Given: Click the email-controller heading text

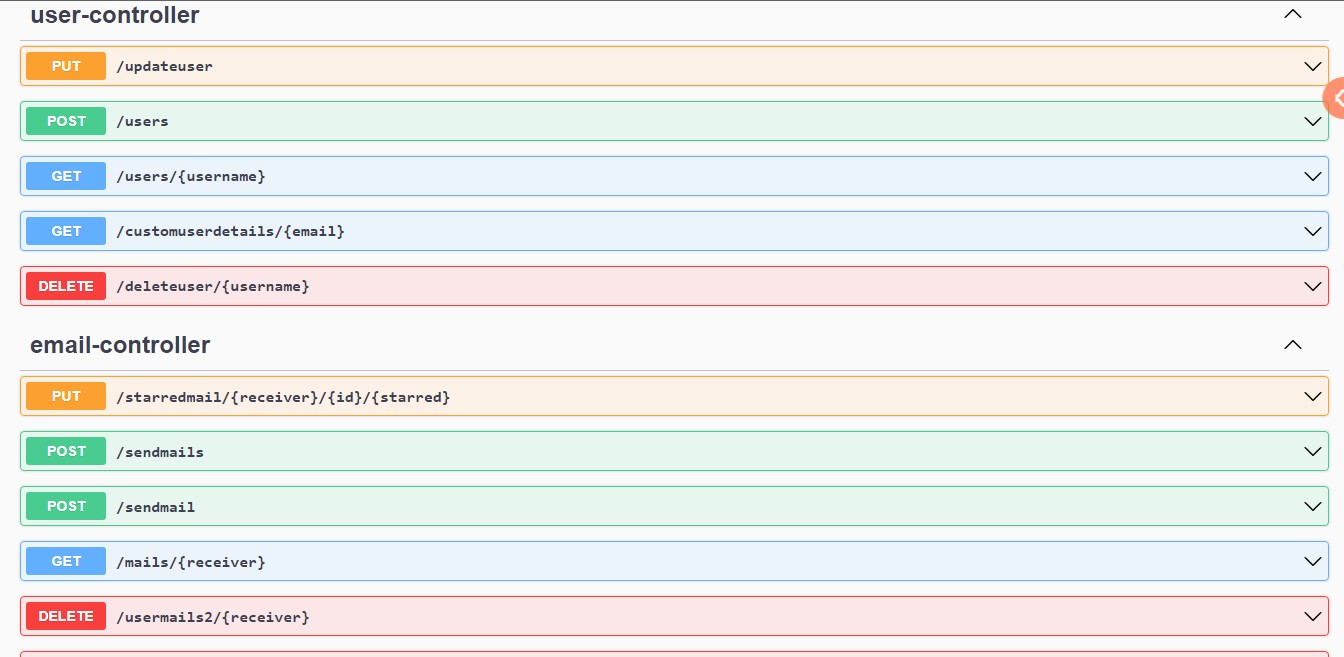Looking at the screenshot, I should 120,345.
